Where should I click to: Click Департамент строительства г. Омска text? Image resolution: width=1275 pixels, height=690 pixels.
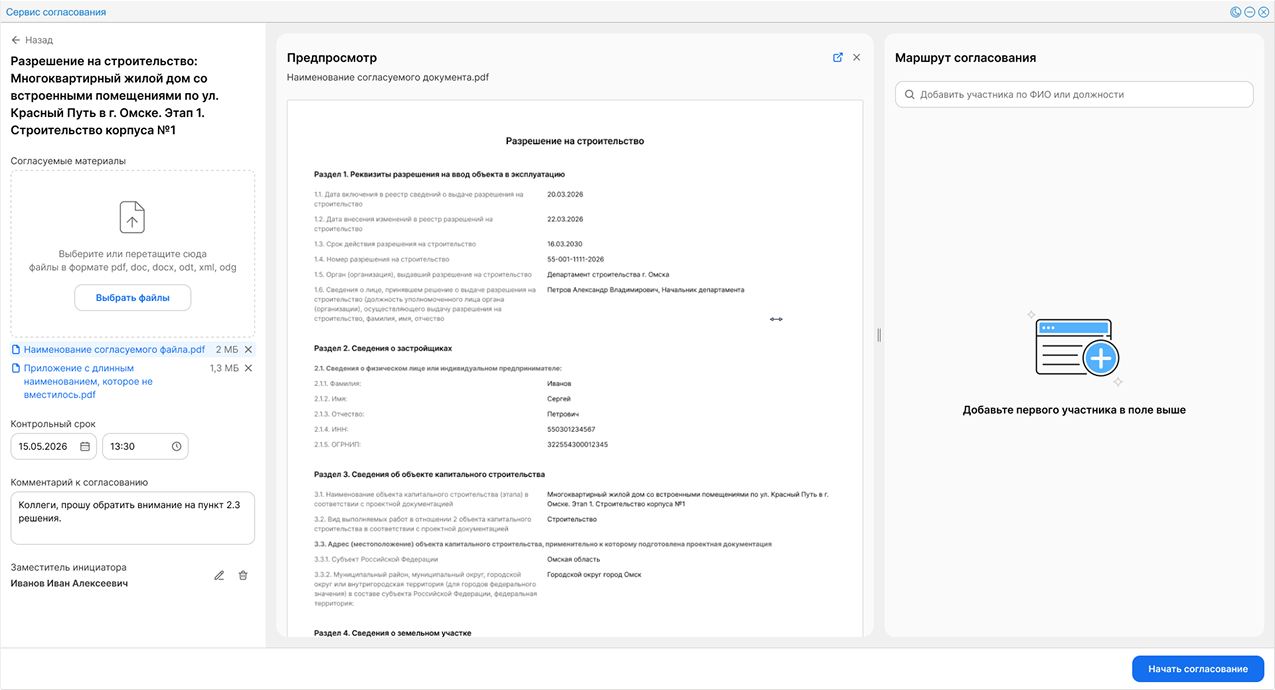pos(608,274)
